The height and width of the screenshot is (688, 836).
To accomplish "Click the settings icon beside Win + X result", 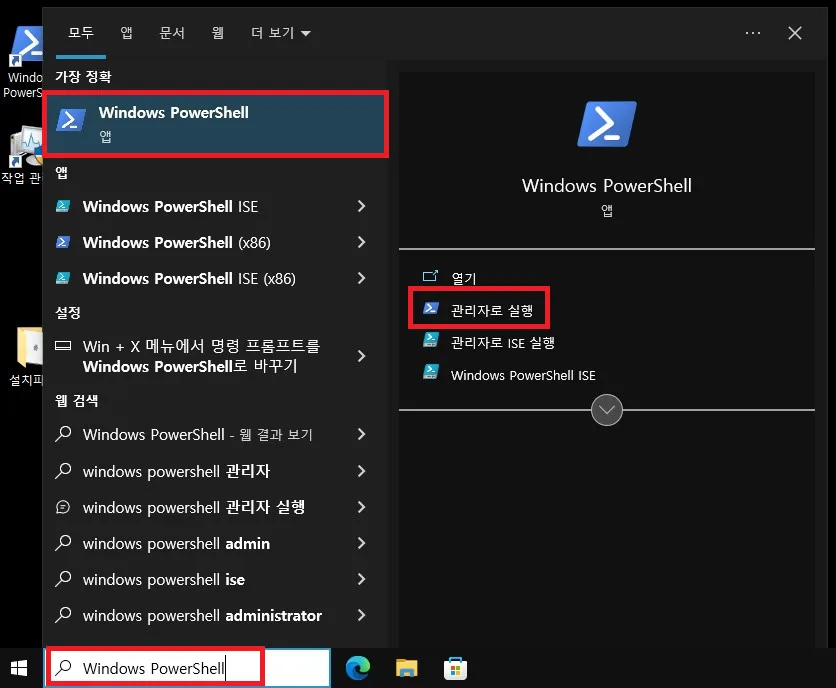I will [63, 346].
